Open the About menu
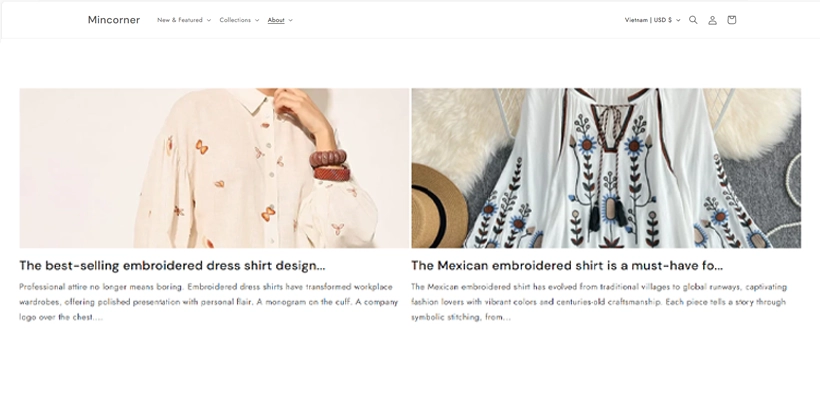 tap(276, 20)
